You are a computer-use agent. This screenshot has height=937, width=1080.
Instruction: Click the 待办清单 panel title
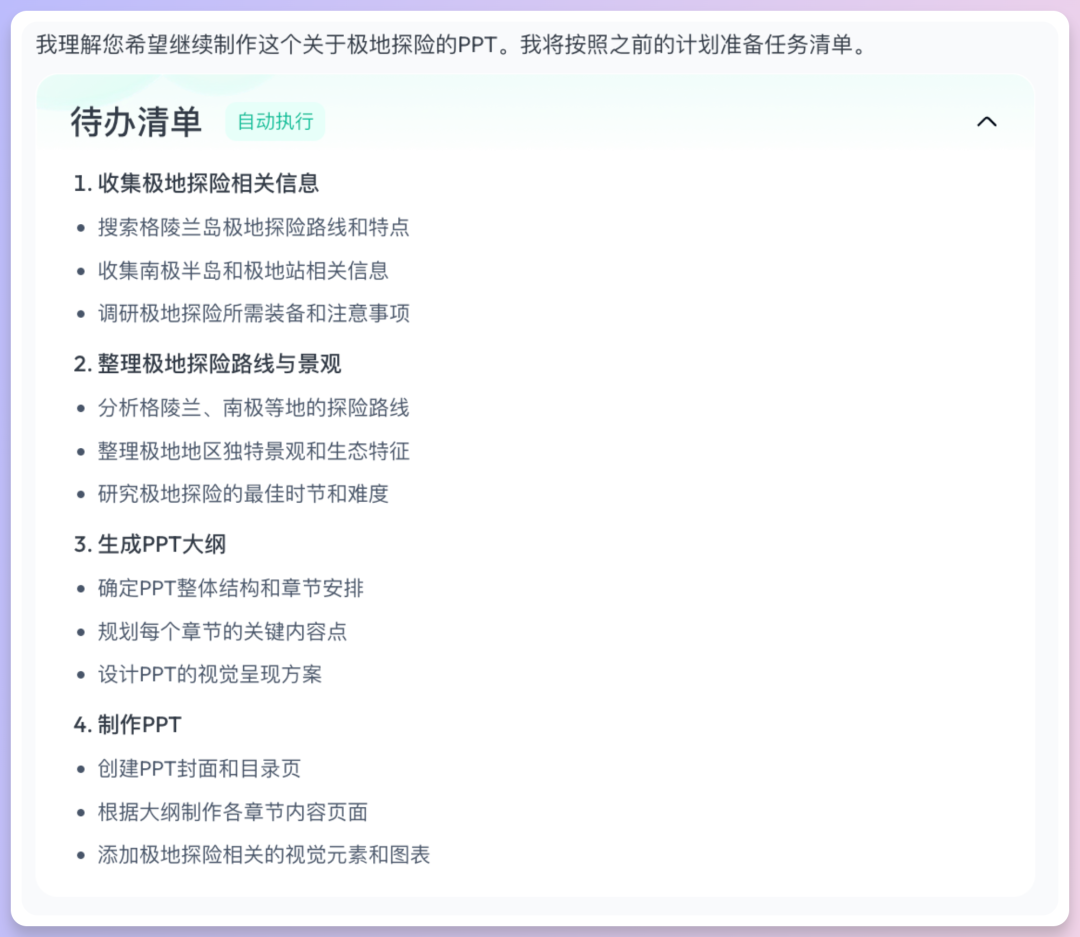point(136,123)
